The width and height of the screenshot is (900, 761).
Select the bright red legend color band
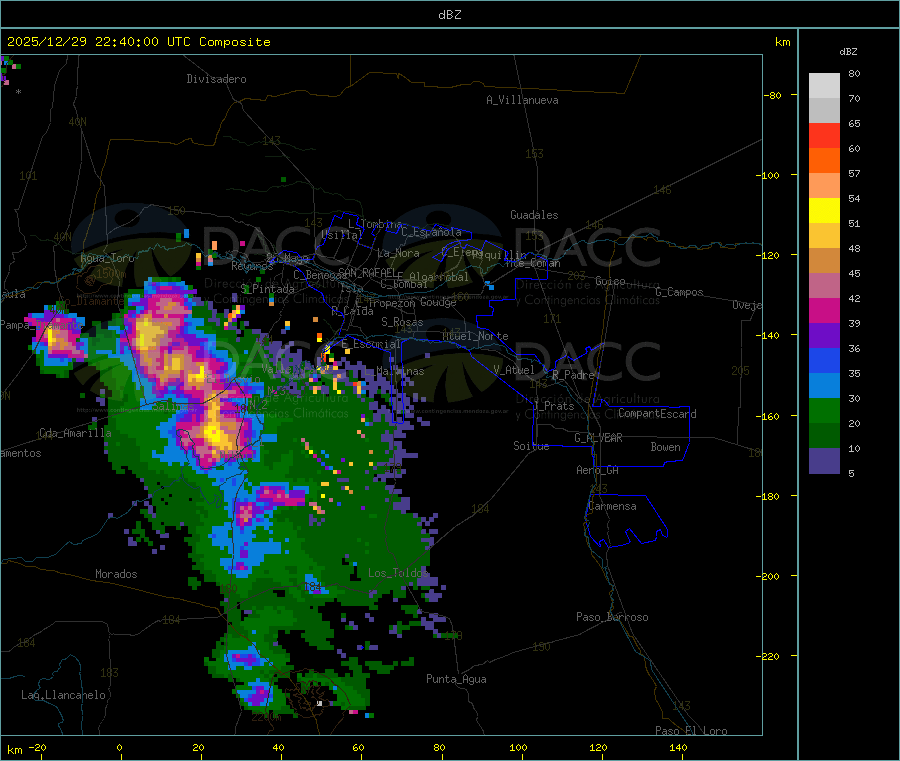pos(824,135)
